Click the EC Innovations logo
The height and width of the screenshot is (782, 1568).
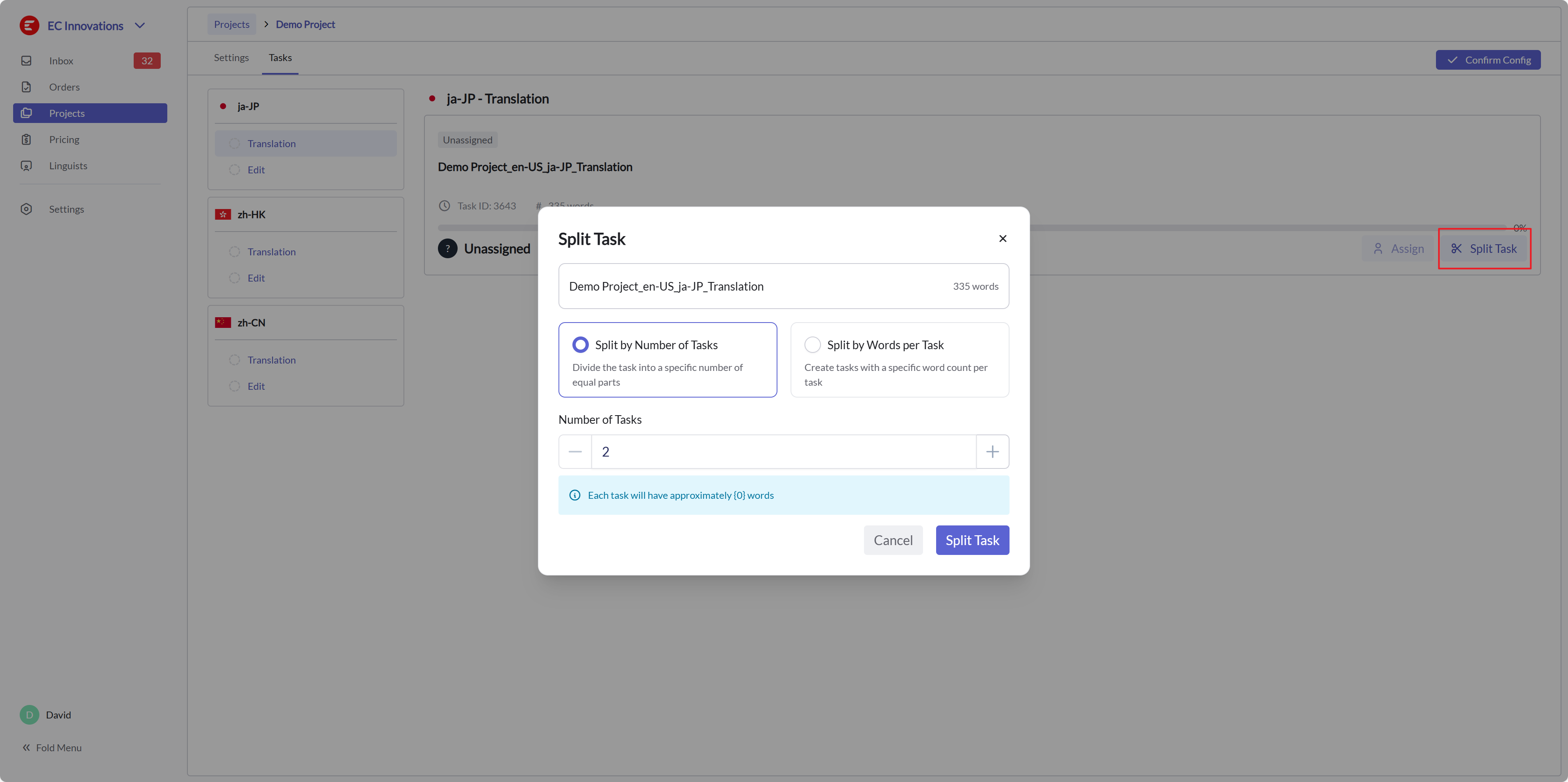coord(29,25)
